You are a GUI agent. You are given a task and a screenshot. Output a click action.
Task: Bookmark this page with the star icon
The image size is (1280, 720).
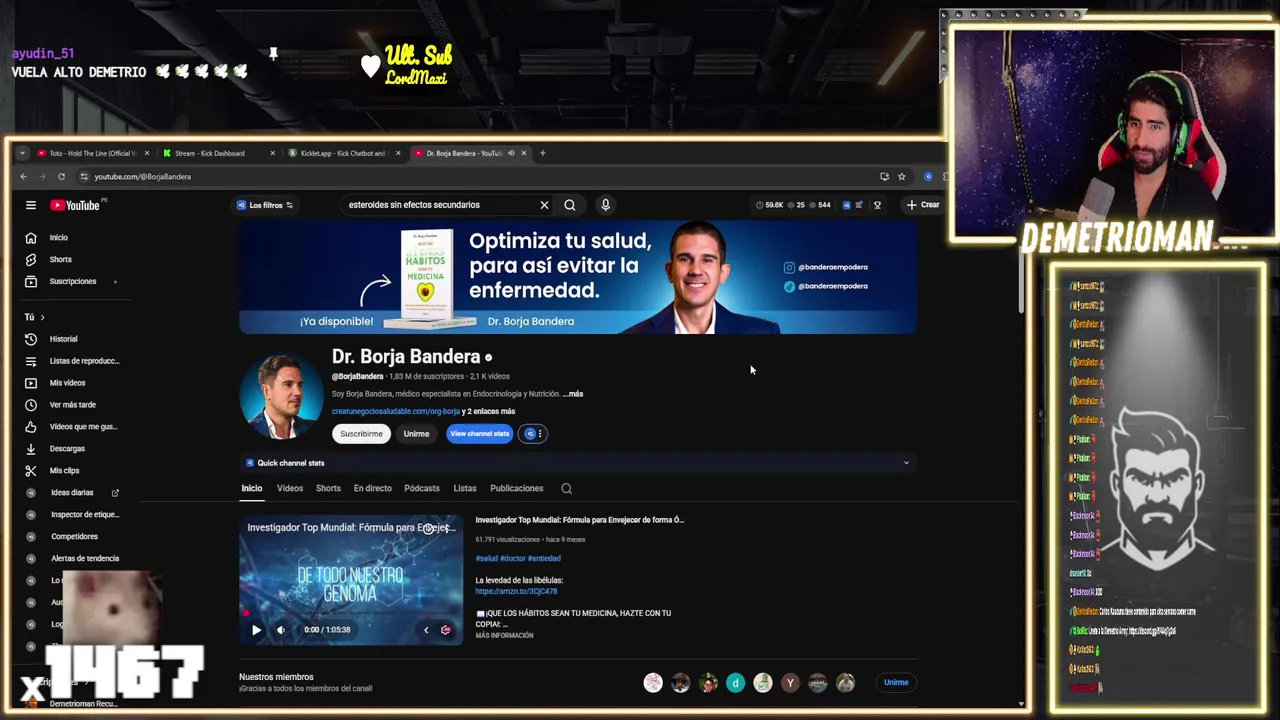point(902,177)
